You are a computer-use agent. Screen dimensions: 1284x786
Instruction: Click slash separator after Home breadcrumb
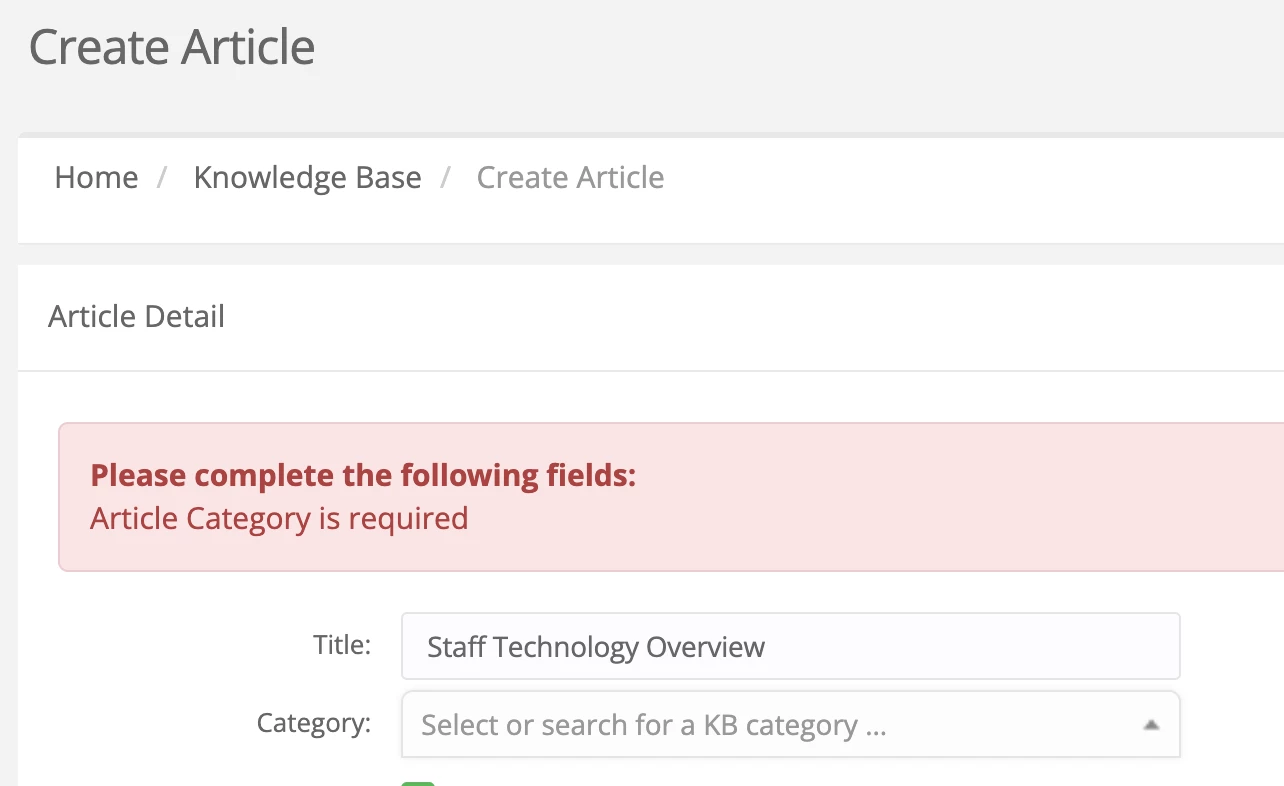pyautogui.click(x=162, y=177)
